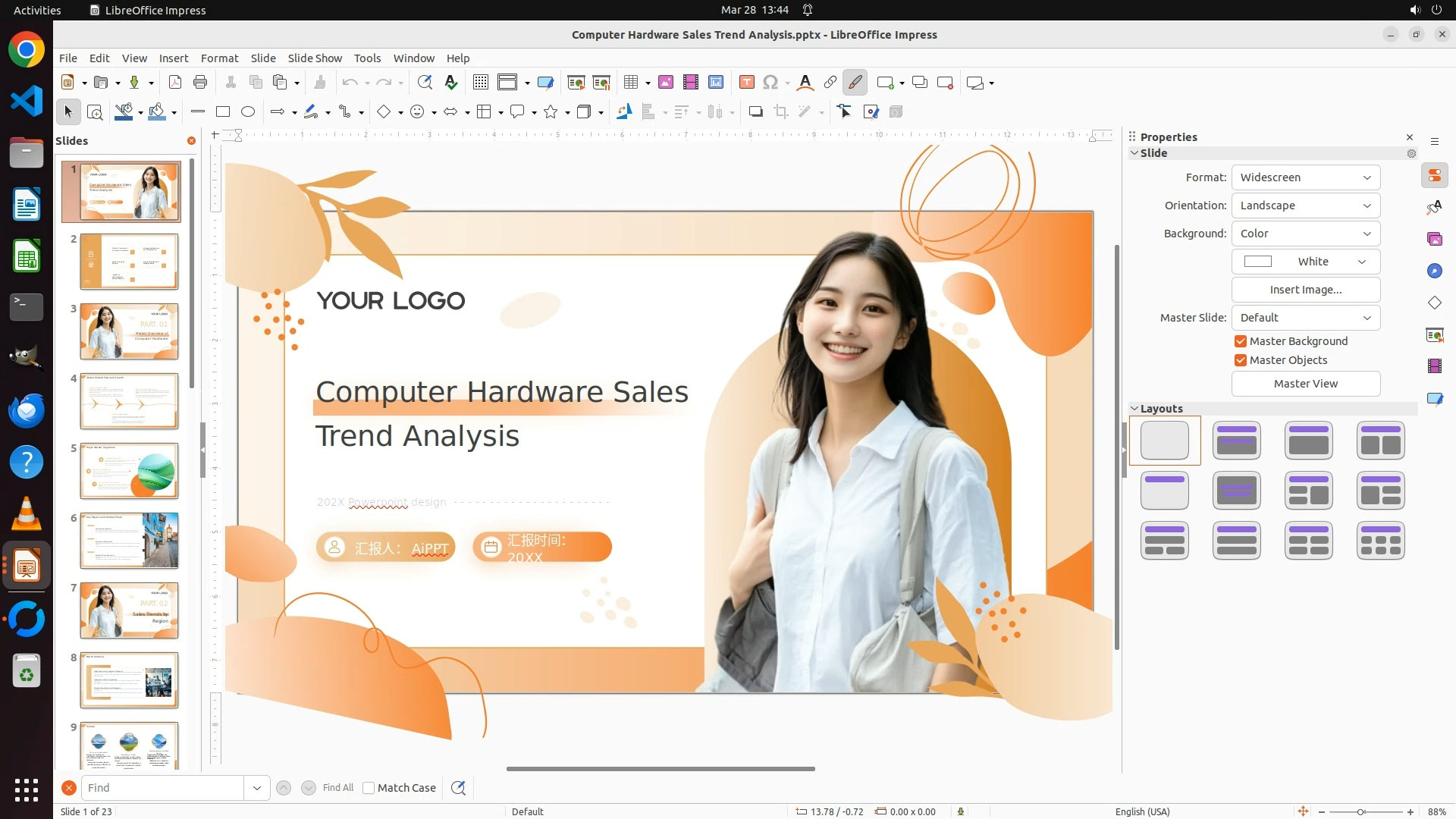Image resolution: width=1456 pixels, height=819 pixels.
Task: Toggle the Master Background checkbox
Action: click(1241, 341)
